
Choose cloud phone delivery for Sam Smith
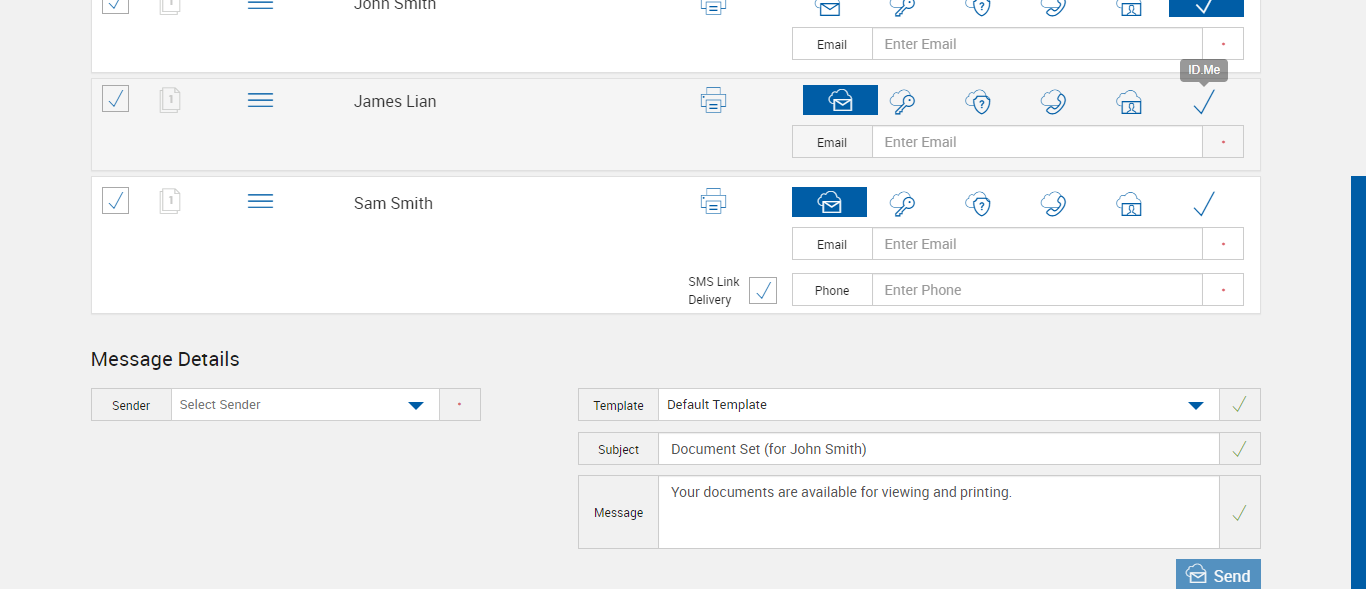tap(1053, 203)
